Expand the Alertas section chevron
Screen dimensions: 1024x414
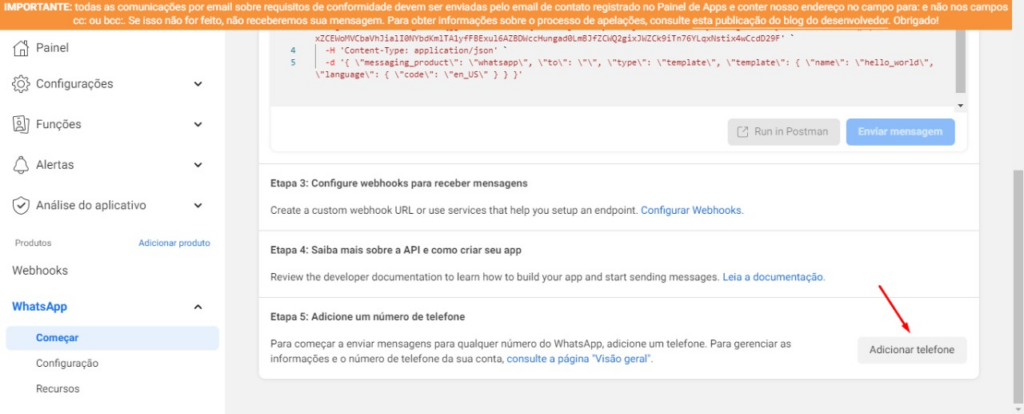click(196, 164)
